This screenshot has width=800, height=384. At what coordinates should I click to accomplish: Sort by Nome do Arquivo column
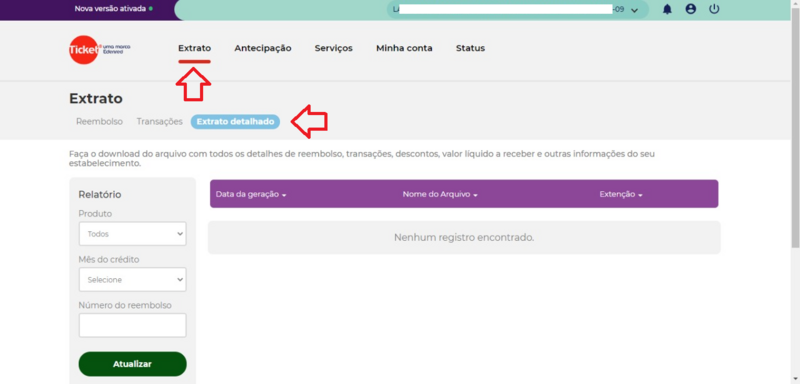(x=440, y=194)
